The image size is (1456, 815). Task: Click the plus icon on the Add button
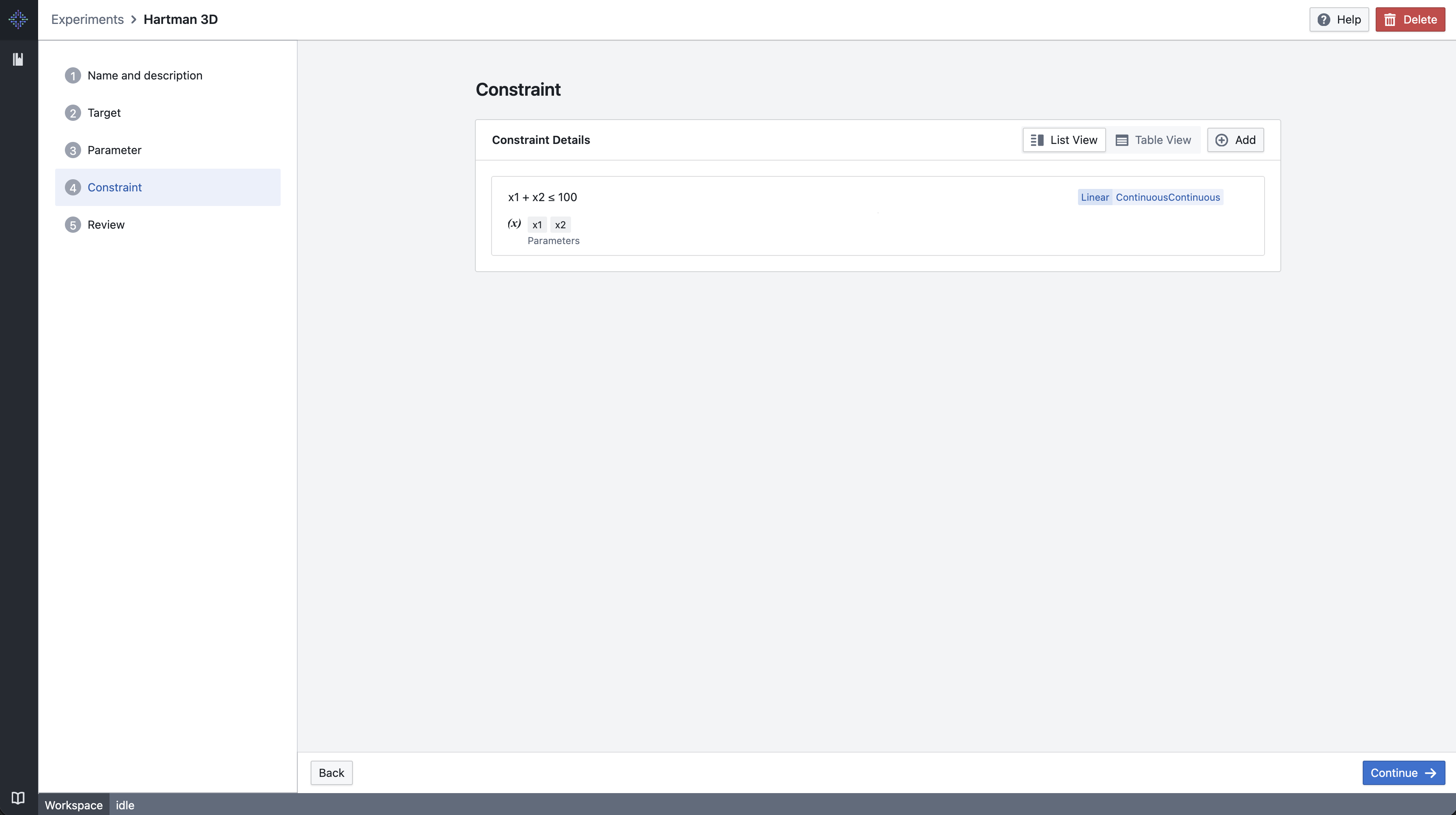click(x=1222, y=139)
